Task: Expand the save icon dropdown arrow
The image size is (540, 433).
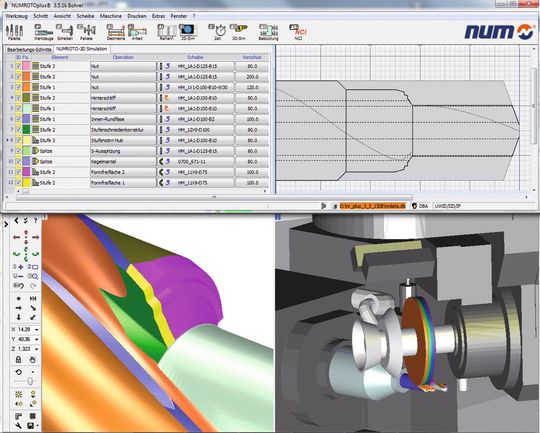Action: pos(37,426)
